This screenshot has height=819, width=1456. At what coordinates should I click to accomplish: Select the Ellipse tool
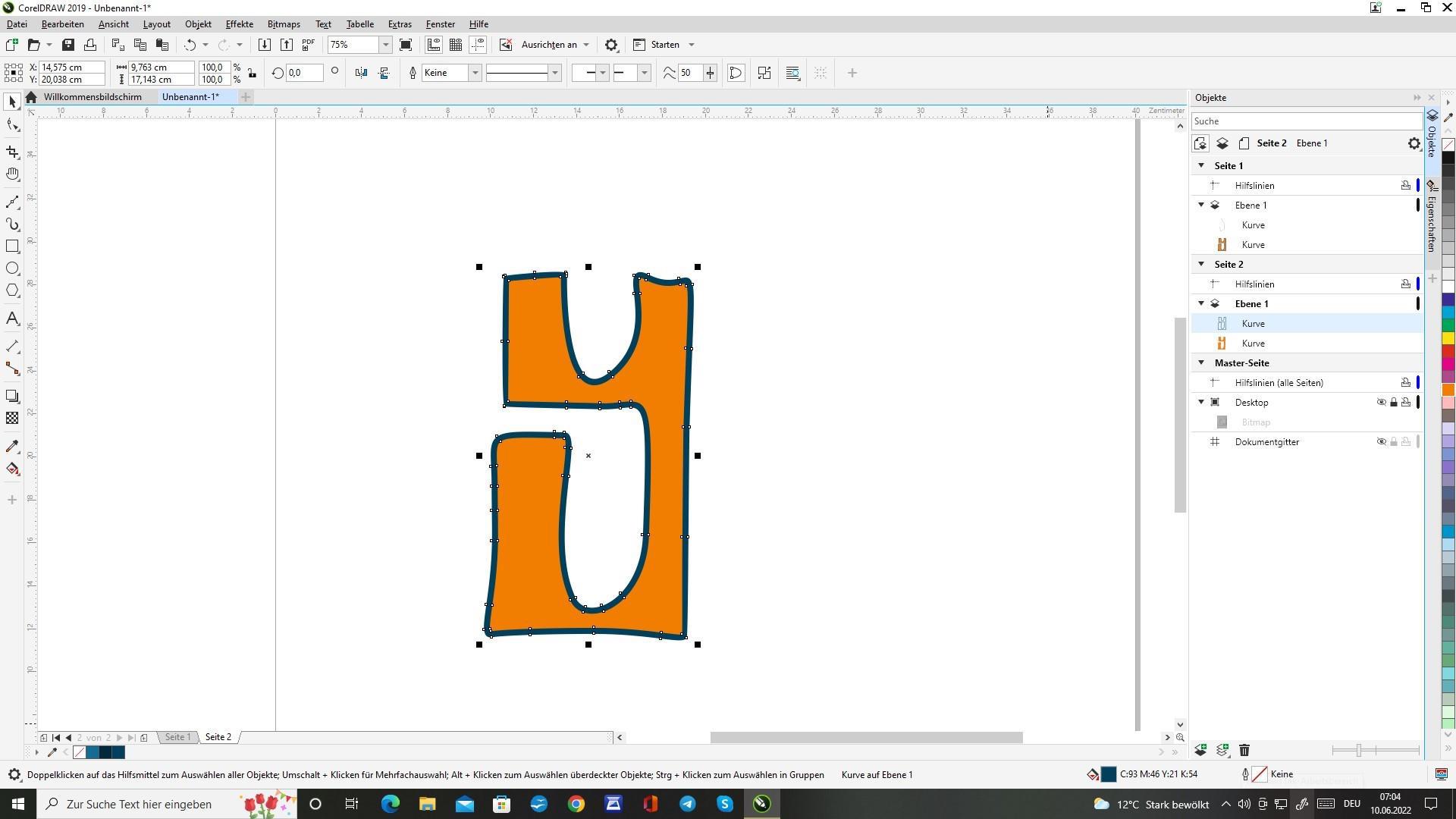click(12, 268)
